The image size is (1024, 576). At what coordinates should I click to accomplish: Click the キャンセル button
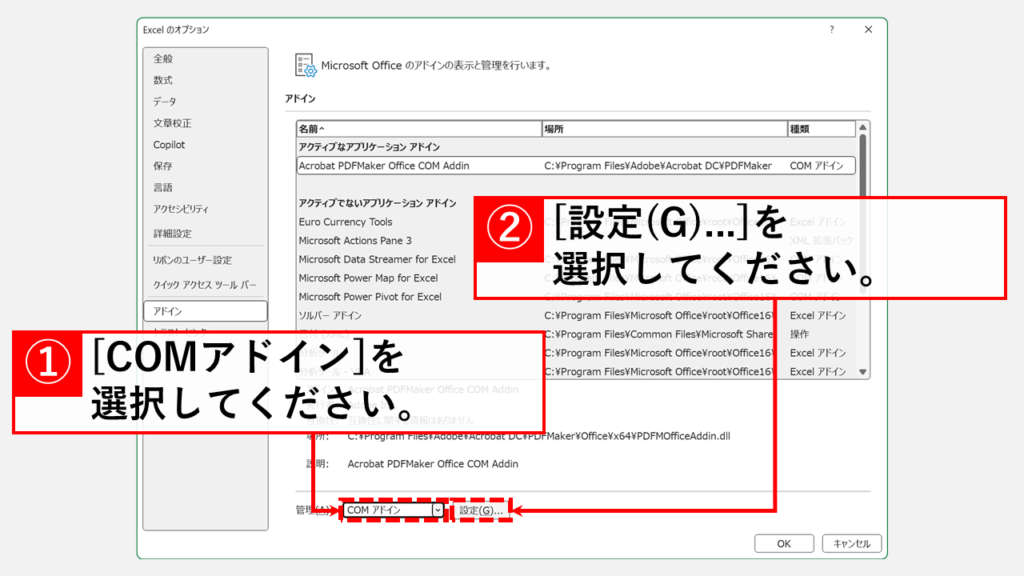pyautogui.click(x=851, y=543)
